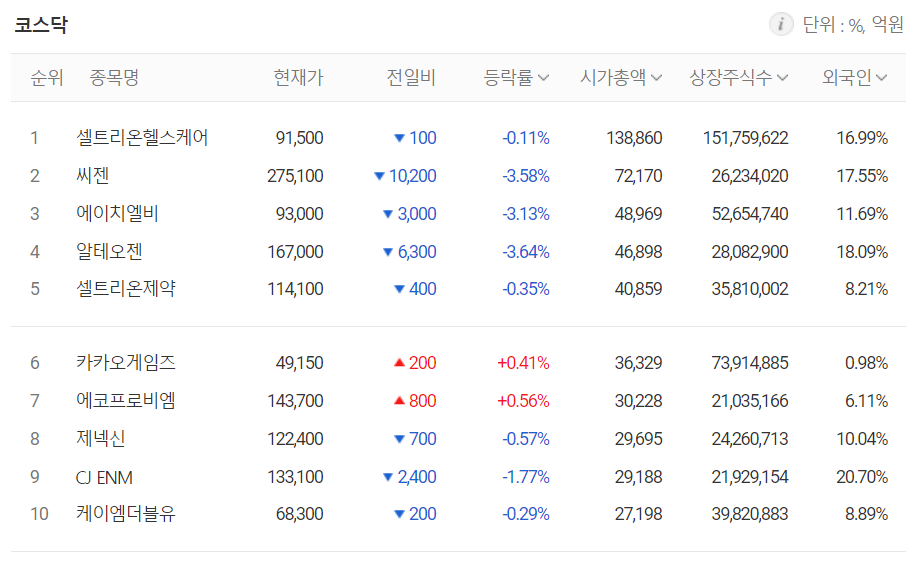Open CJ ENM stock page
Screen dimensions: 917x567
coord(104,478)
